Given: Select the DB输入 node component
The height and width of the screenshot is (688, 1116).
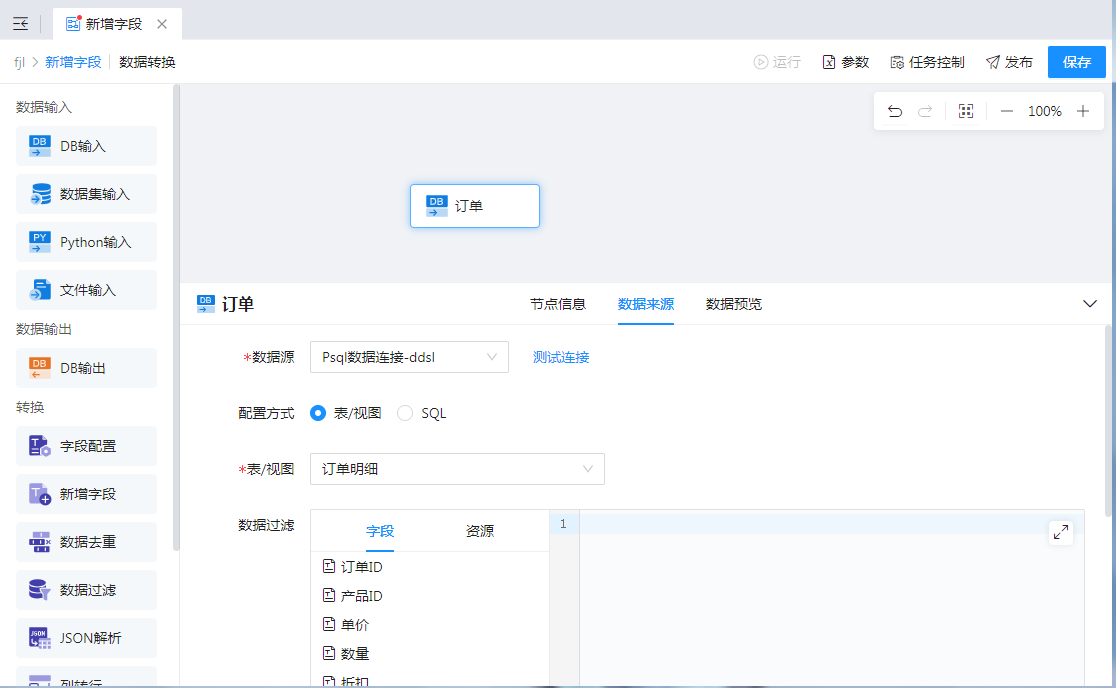Looking at the screenshot, I should 86,146.
